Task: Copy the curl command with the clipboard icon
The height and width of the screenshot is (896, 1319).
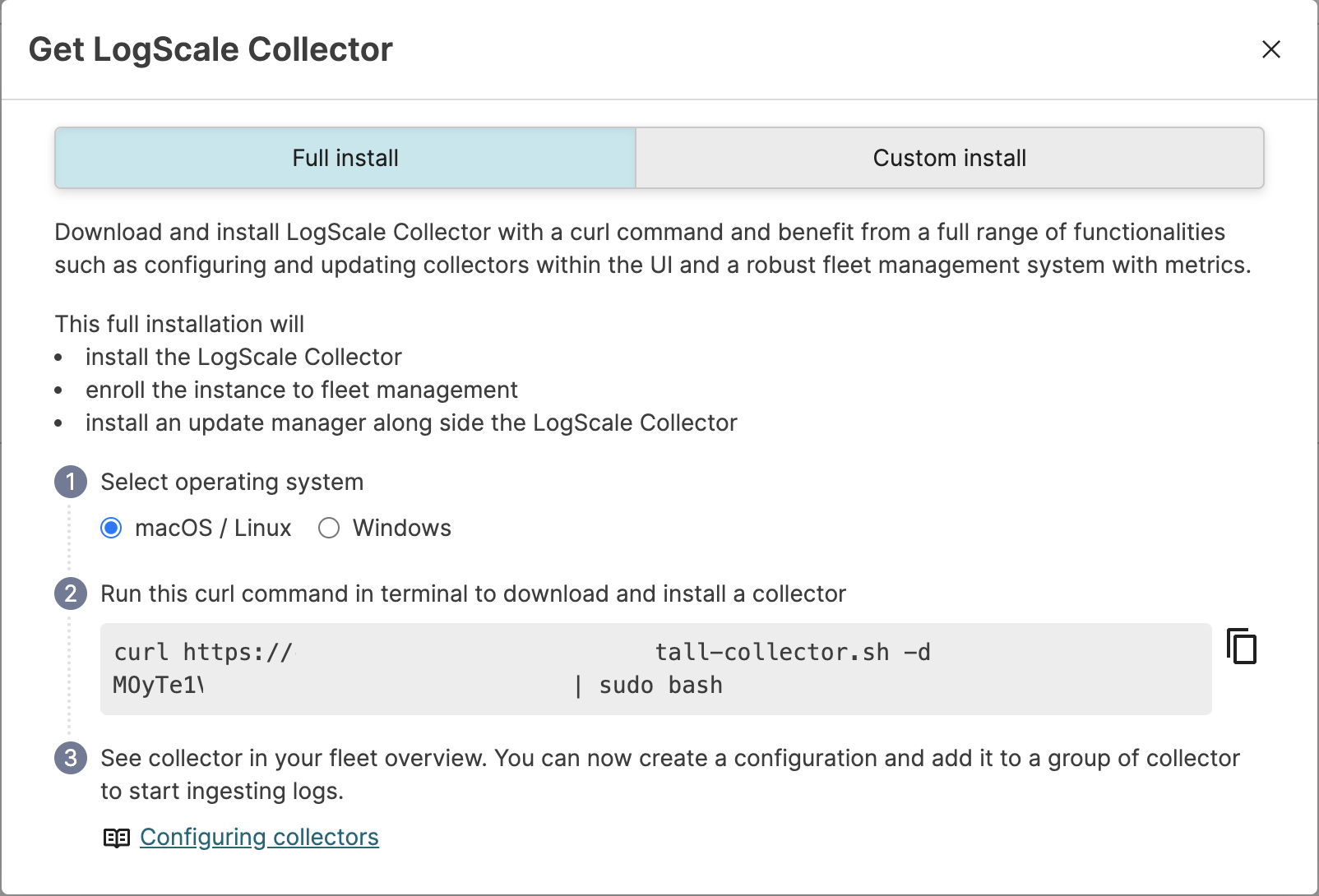Action: click(1242, 646)
